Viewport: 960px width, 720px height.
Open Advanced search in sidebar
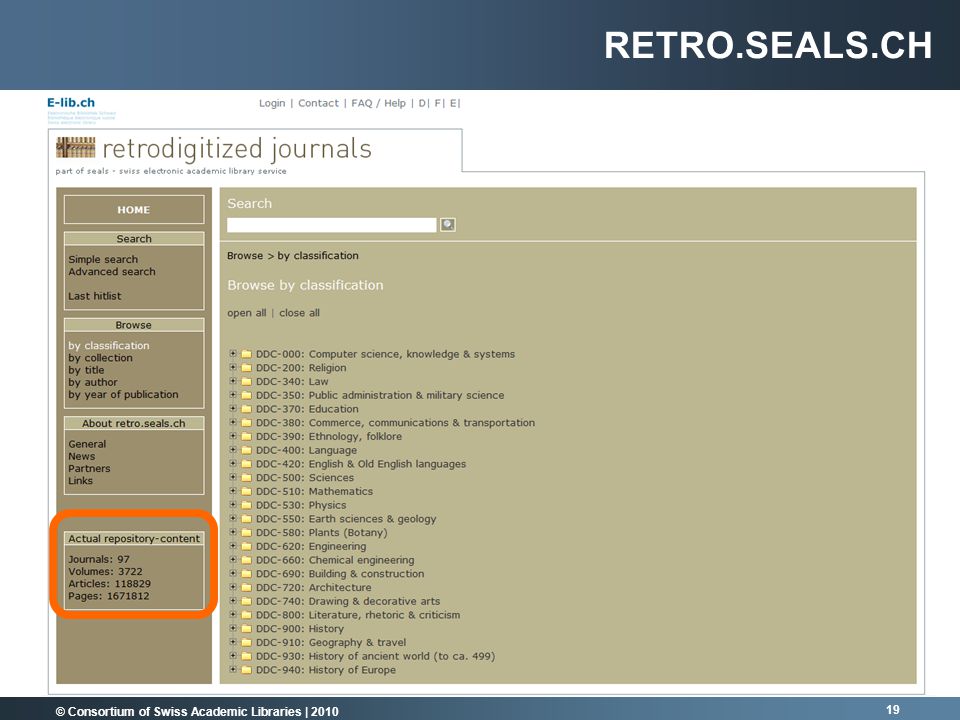111,271
